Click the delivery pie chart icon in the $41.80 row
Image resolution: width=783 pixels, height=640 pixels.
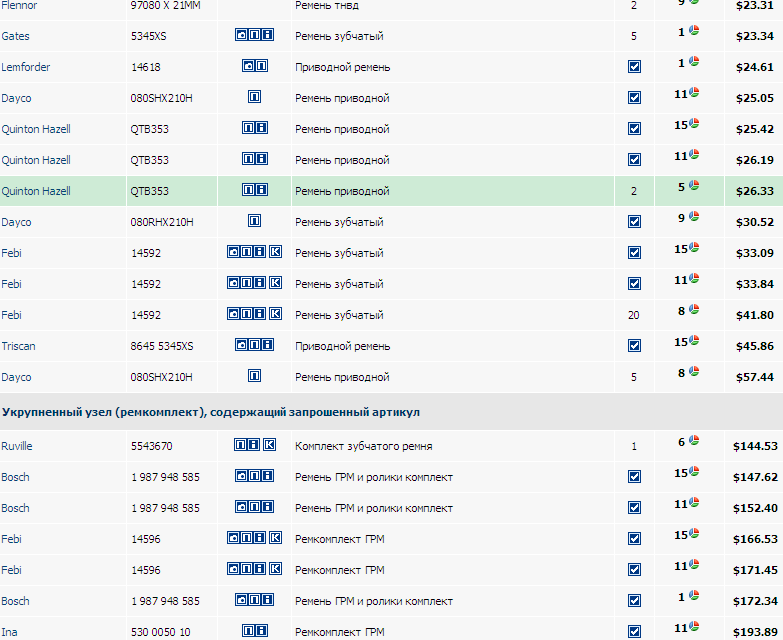coord(694,310)
